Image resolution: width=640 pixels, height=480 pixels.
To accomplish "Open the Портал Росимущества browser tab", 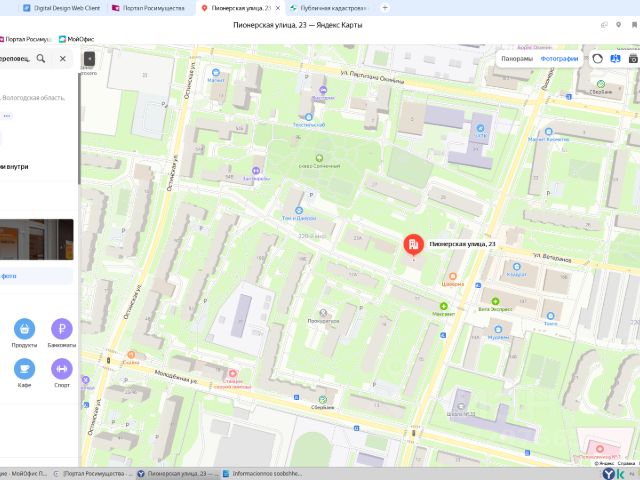I will [x=149, y=8].
